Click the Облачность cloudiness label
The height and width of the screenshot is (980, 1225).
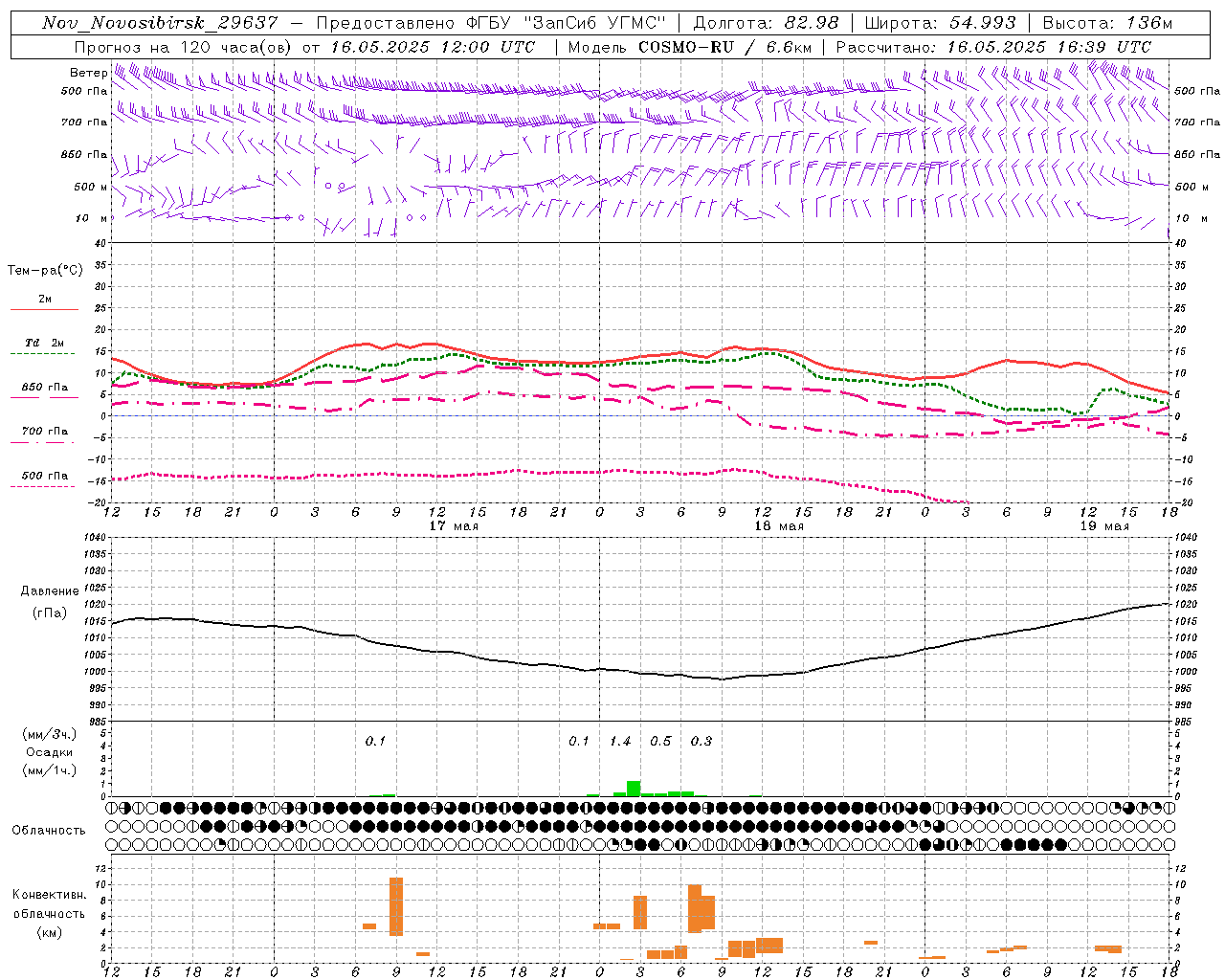click(x=49, y=831)
